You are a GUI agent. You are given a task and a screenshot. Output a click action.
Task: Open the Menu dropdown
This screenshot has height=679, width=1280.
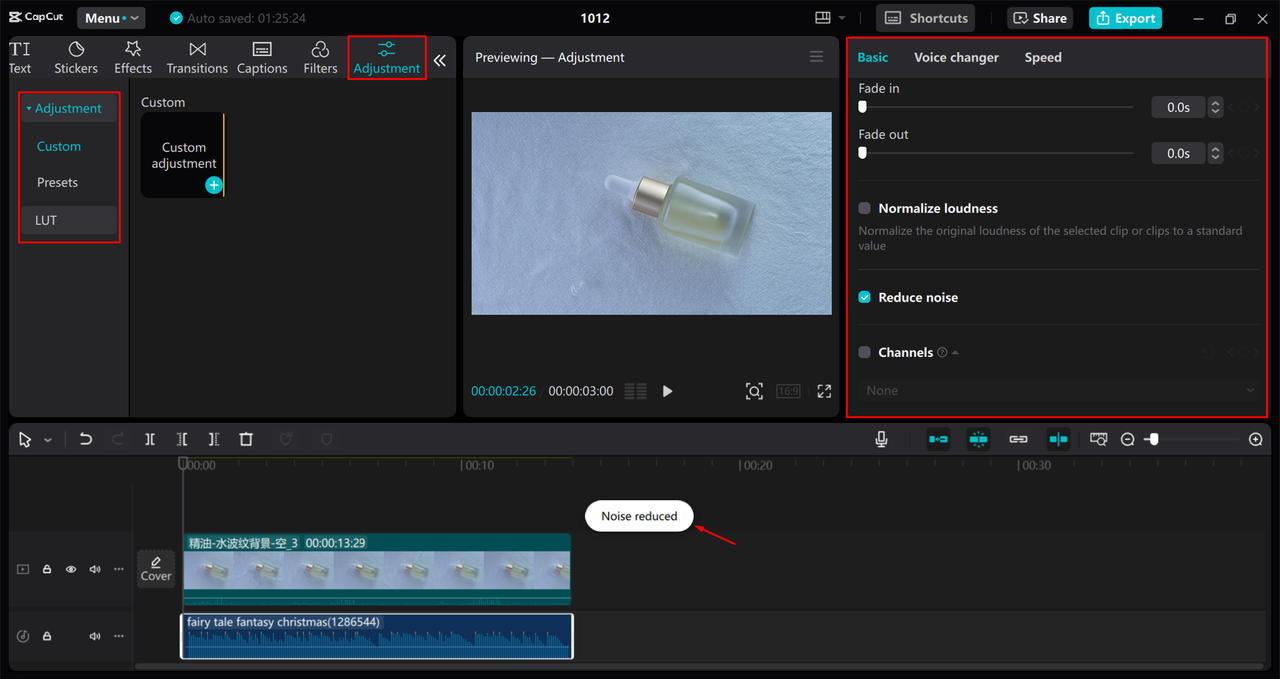111,18
